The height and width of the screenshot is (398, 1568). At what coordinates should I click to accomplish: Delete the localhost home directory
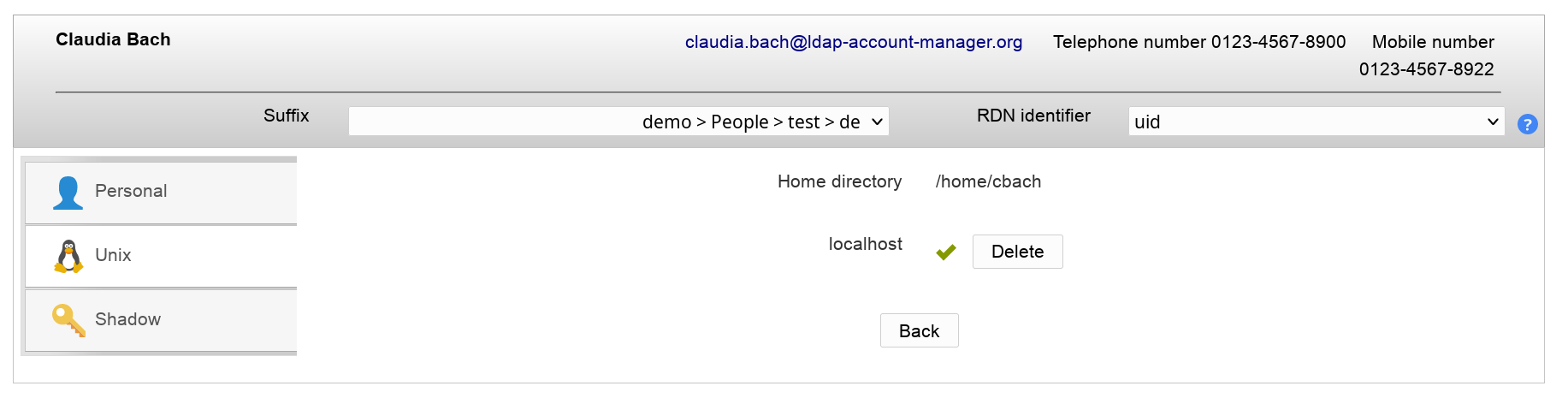(1017, 252)
